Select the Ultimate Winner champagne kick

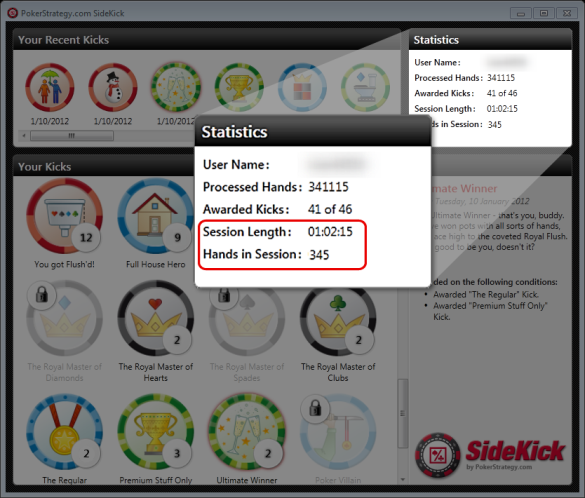tap(247, 431)
